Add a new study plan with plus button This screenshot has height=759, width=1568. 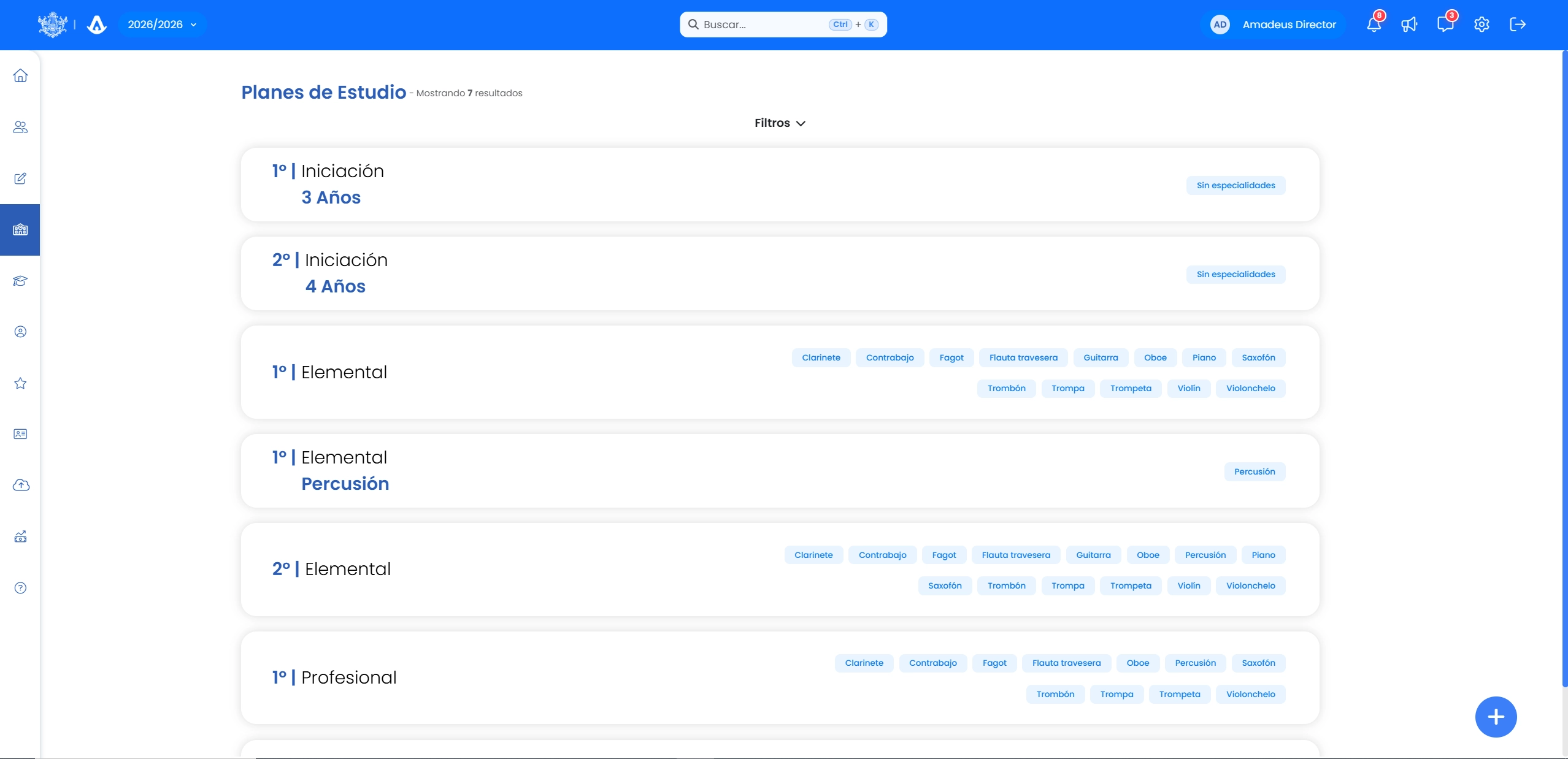tap(1496, 717)
